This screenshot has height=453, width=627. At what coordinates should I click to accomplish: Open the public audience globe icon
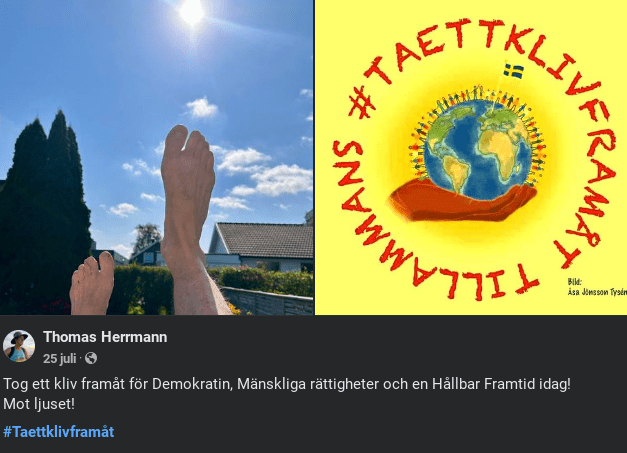pos(91,358)
